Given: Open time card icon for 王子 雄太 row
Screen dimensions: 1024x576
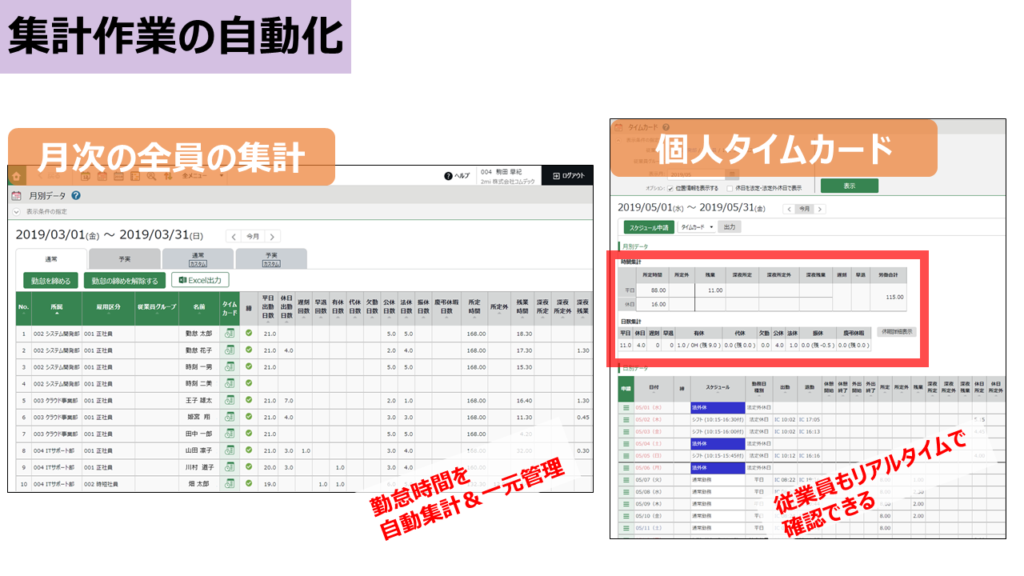Looking at the screenshot, I should [229, 400].
